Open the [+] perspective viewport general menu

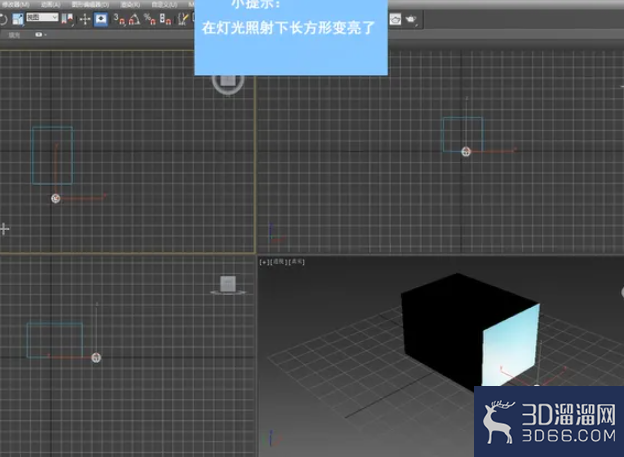click(264, 262)
